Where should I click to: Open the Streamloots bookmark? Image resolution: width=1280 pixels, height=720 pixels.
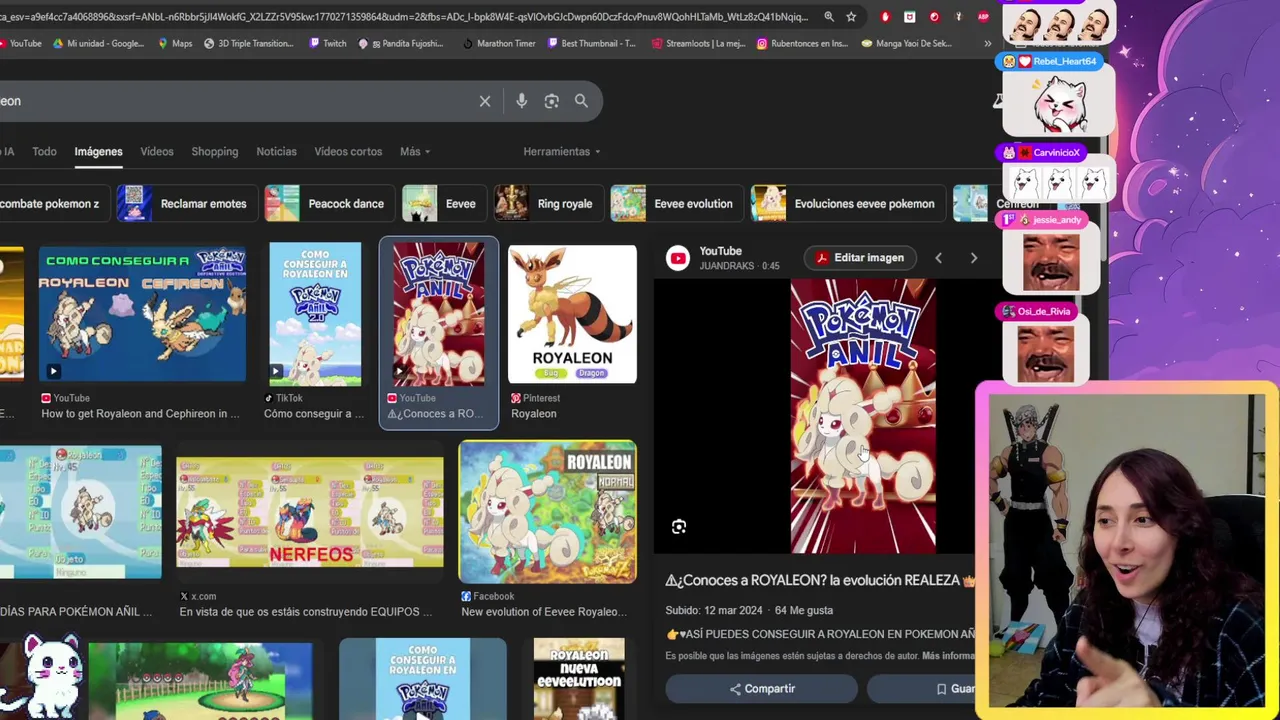pos(698,44)
